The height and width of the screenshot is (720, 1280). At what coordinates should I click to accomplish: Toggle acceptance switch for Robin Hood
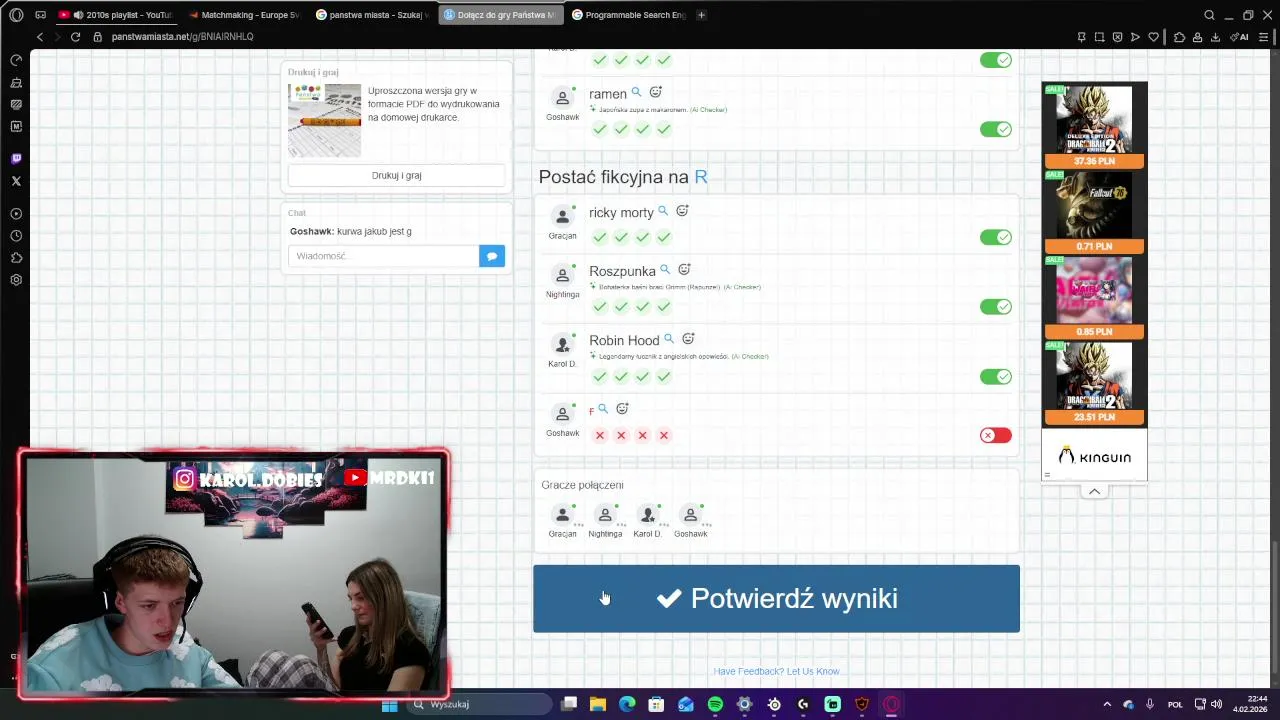tap(995, 377)
